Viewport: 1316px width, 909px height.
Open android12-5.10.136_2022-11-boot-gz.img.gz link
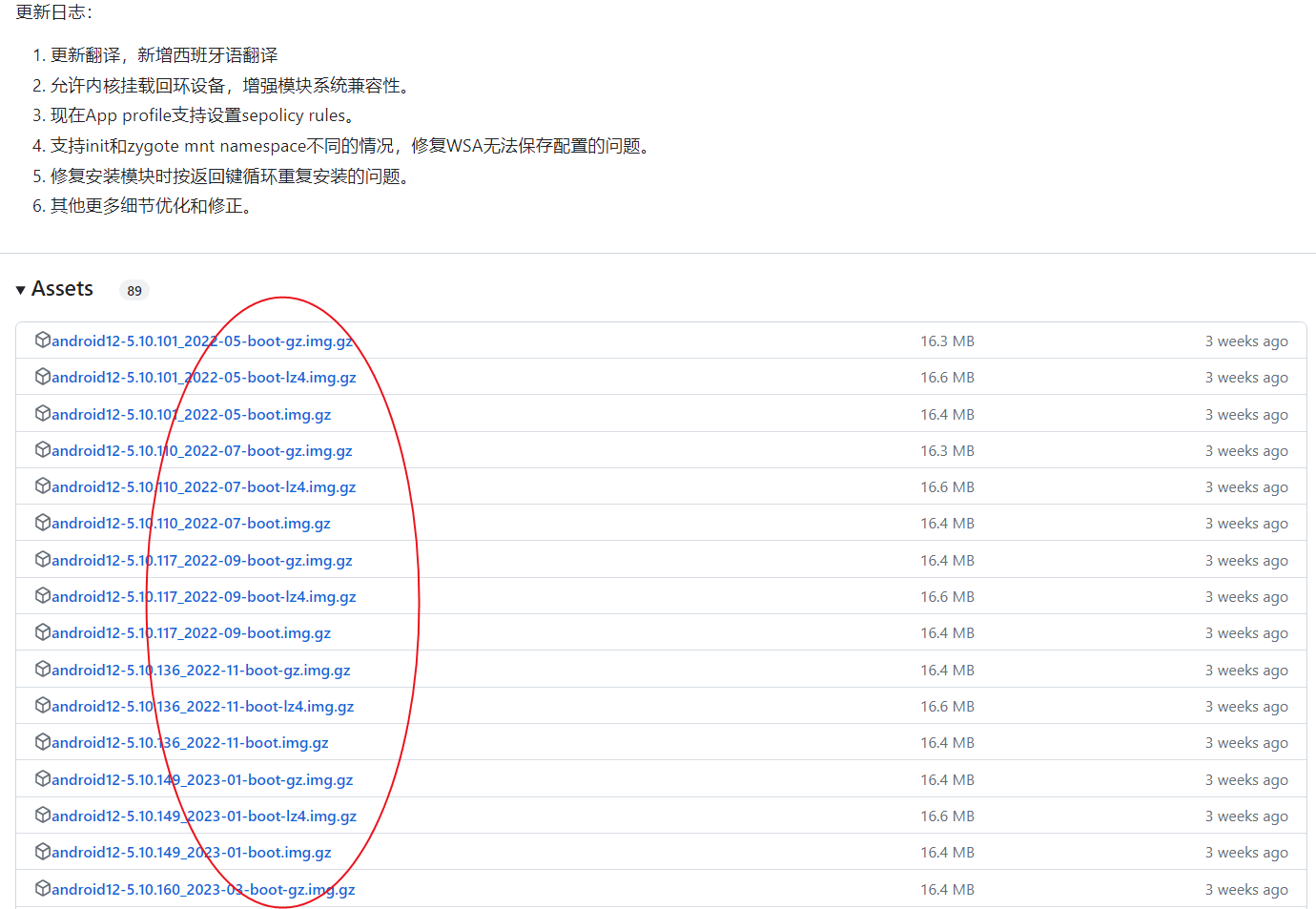point(200,671)
